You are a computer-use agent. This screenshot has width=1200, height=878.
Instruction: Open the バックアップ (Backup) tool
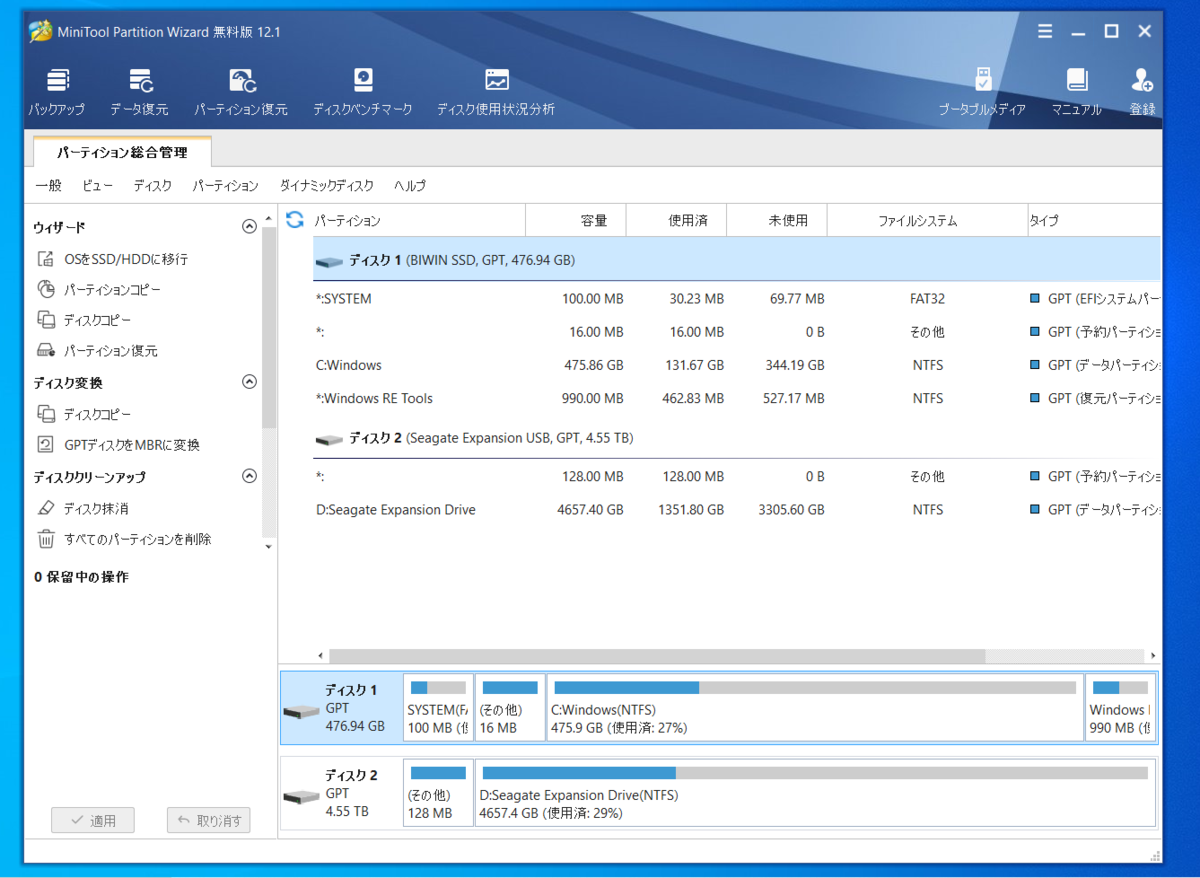click(57, 93)
